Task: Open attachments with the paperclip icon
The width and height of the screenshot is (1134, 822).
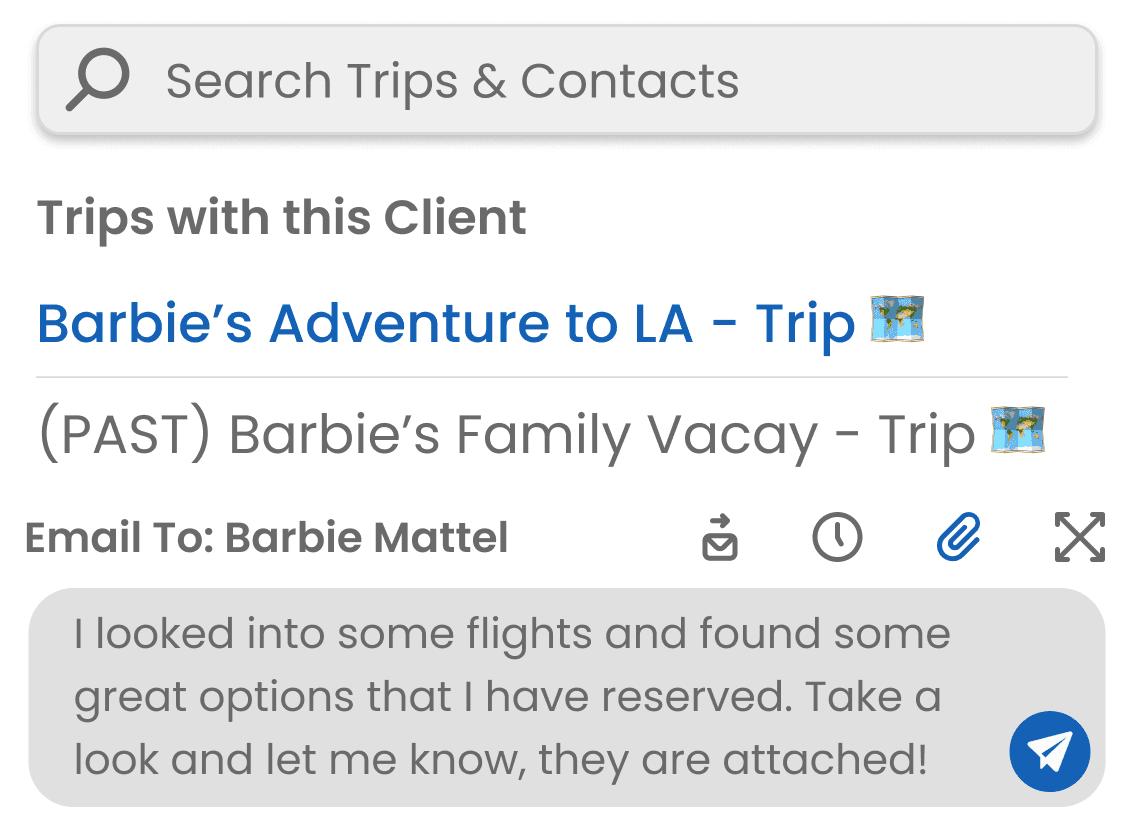Action: tap(959, 538)
